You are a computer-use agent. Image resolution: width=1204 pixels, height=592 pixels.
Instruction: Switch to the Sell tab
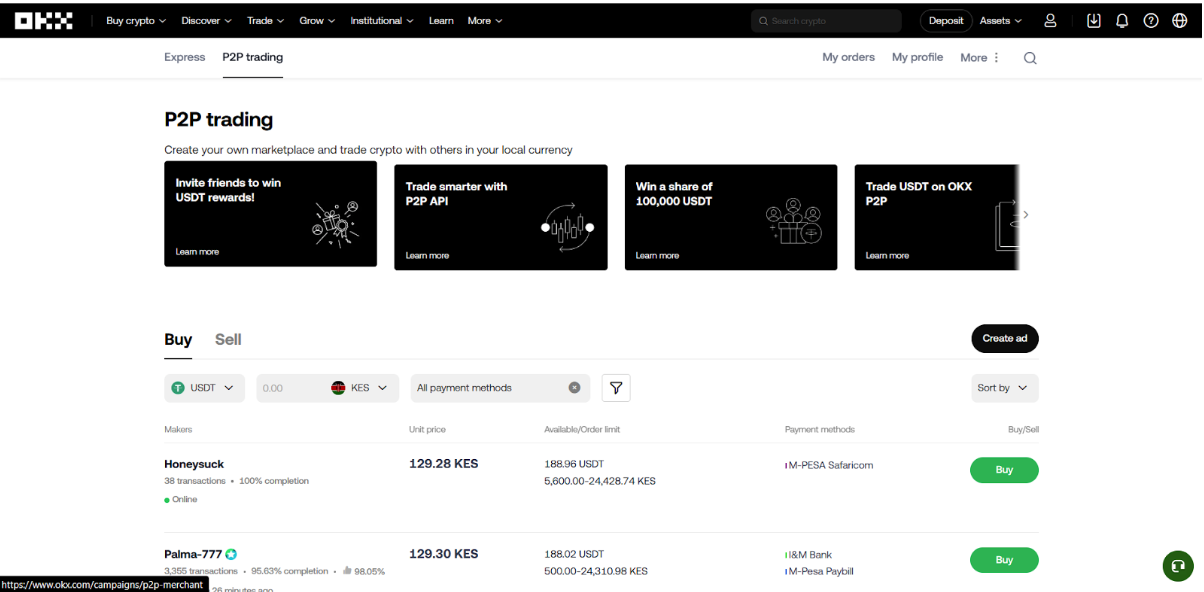228,340
